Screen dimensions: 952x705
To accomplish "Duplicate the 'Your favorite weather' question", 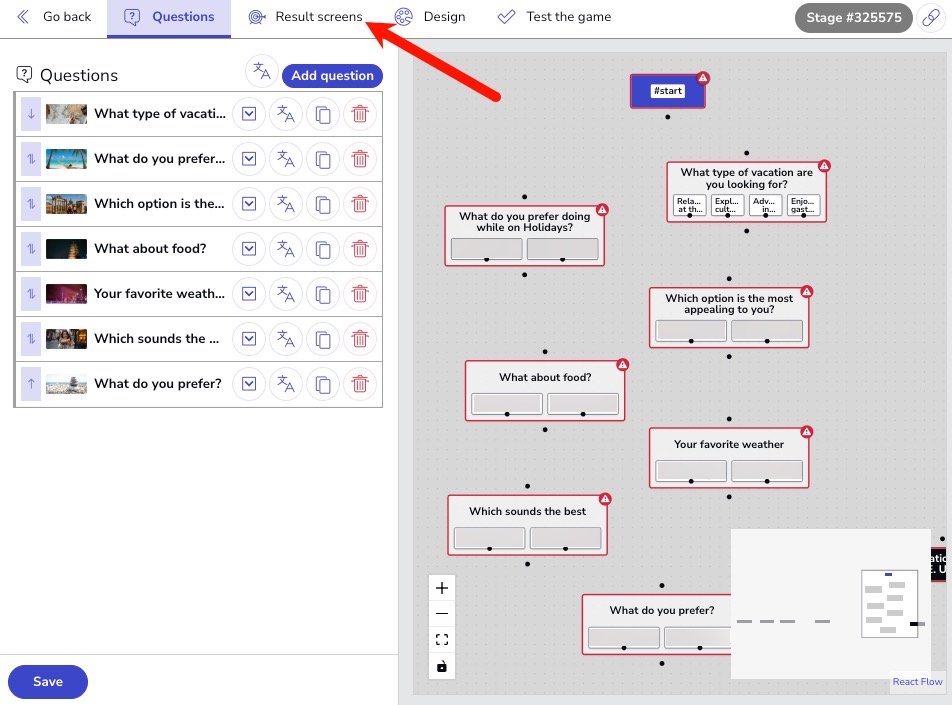I will click(x=323, y=294).
